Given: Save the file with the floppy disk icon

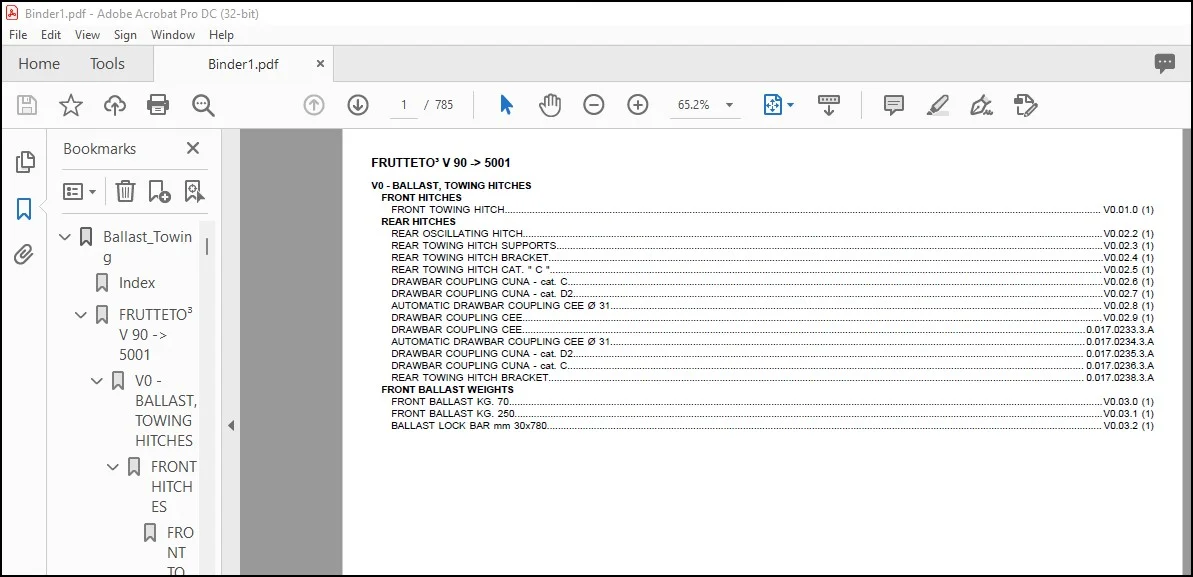Looking at the screenshot, I should tap(27, 105).
